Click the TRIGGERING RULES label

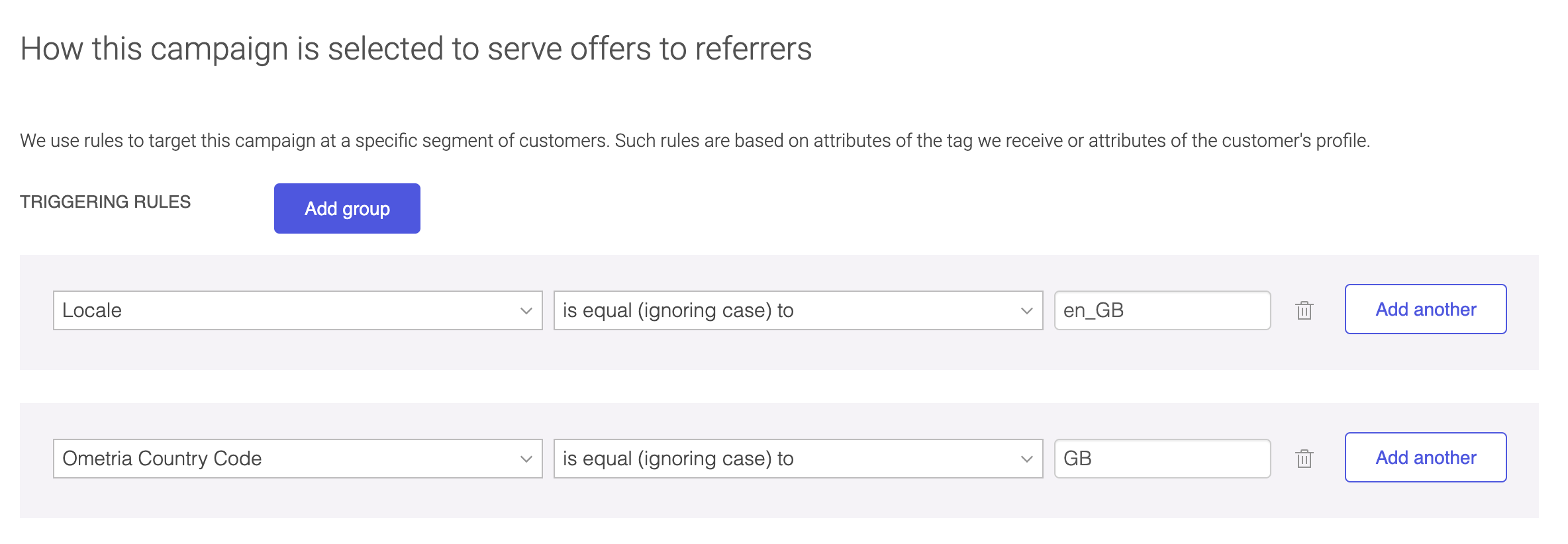click(x=105, y=202)
